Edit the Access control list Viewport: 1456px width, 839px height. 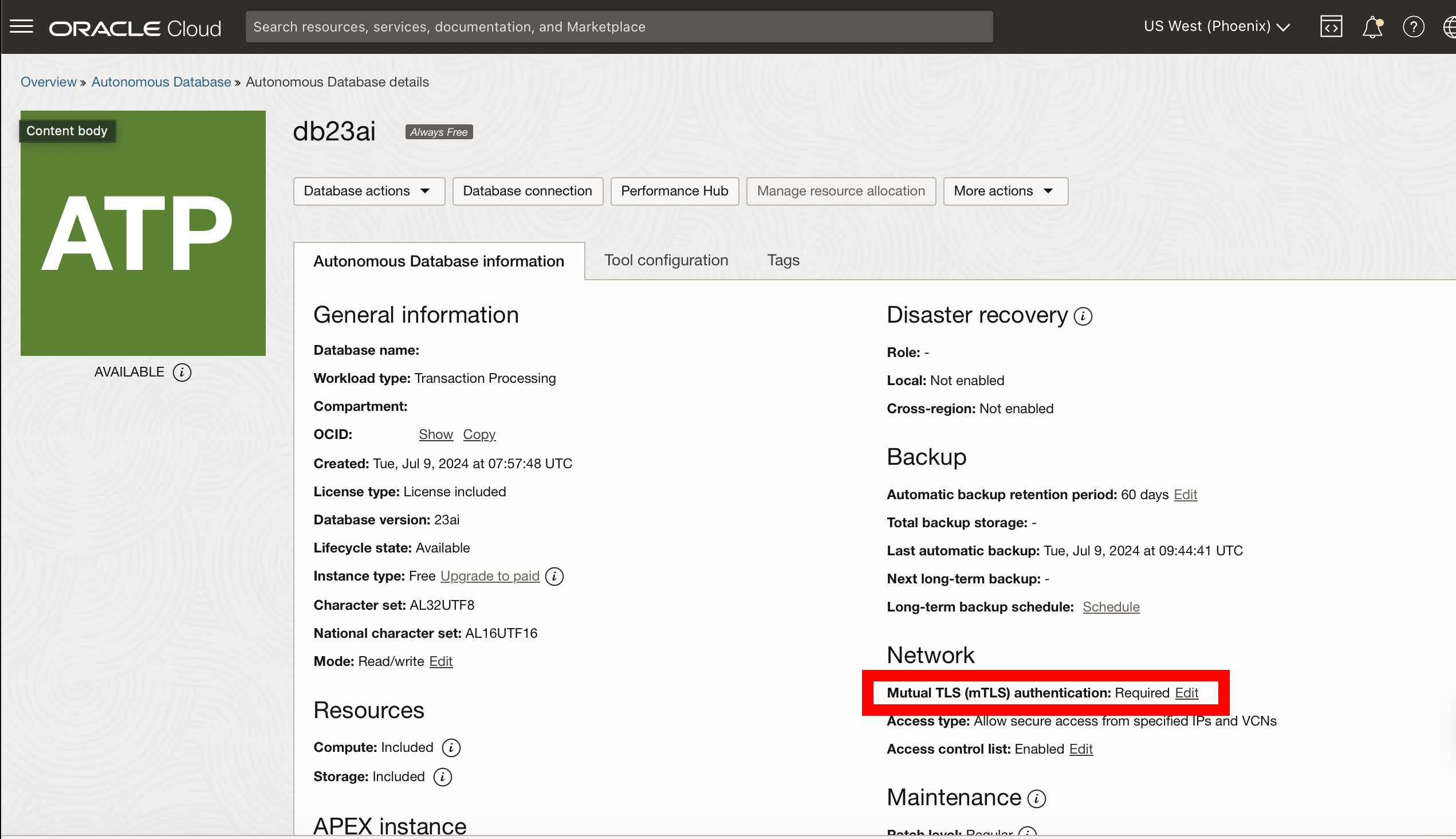click(1081, 749)
